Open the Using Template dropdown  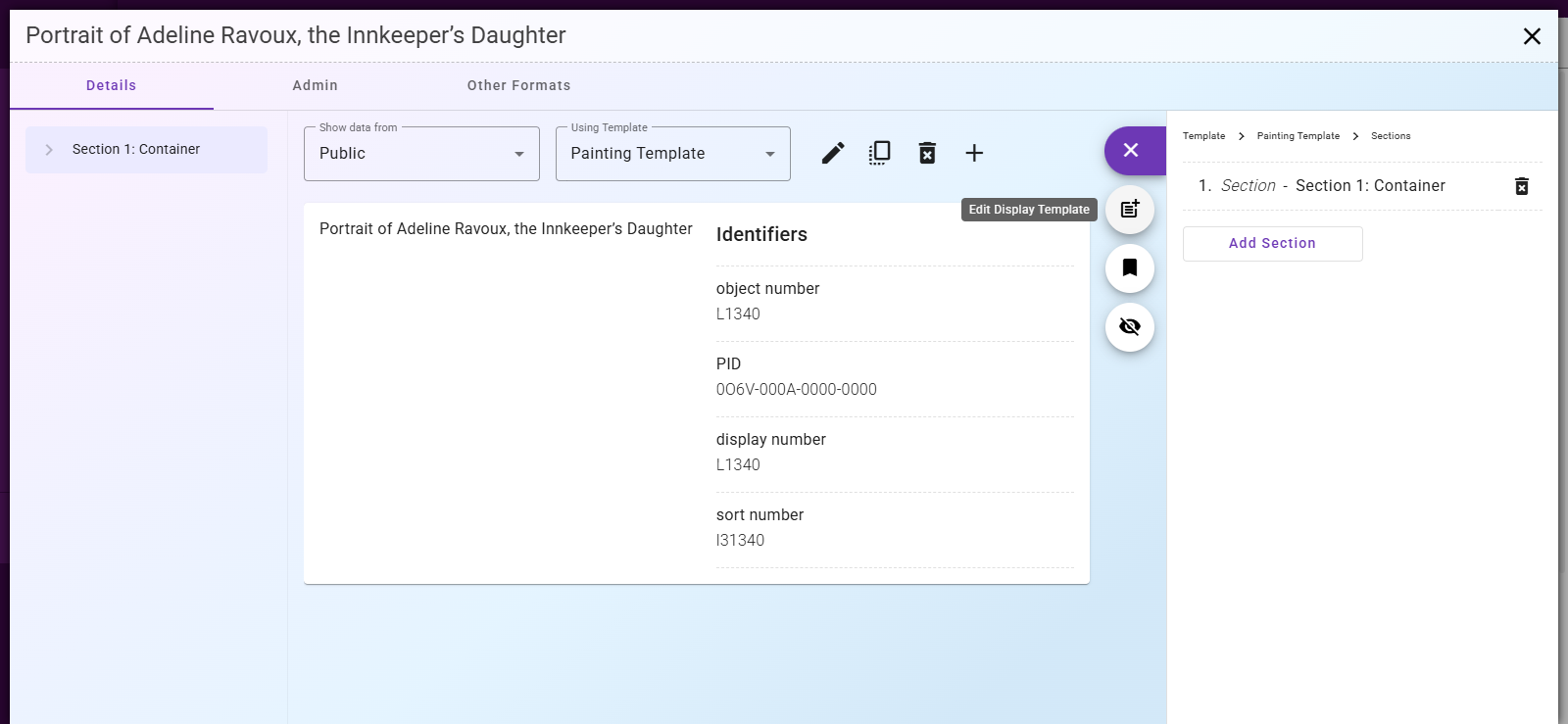pyautogui.click(x=672, y=154)
